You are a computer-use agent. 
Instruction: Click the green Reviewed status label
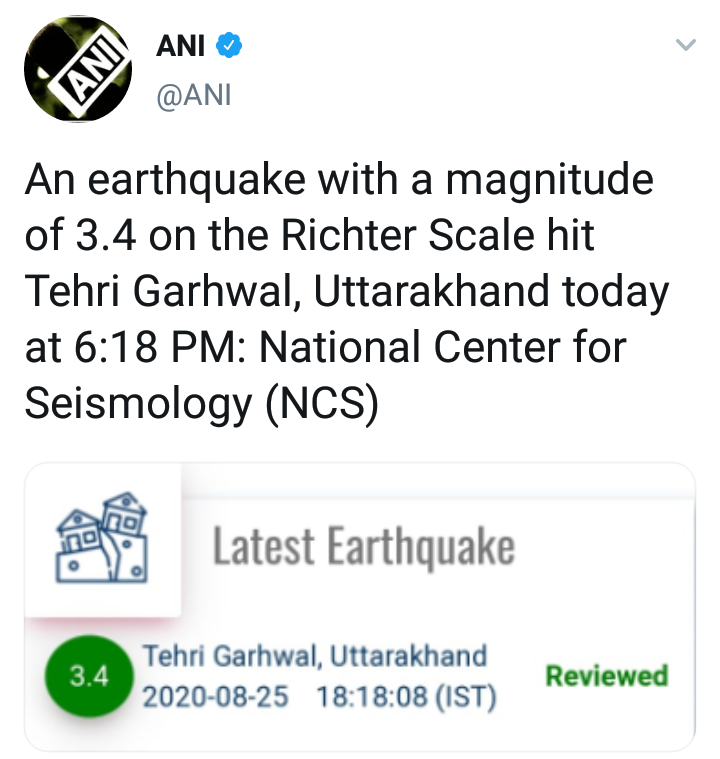[x=607, y=676]
